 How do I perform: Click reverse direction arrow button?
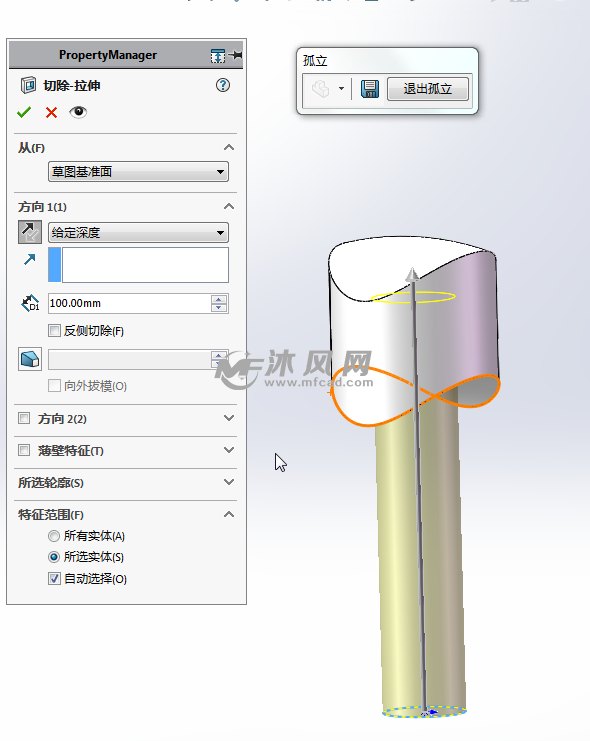tap(30, 232)
